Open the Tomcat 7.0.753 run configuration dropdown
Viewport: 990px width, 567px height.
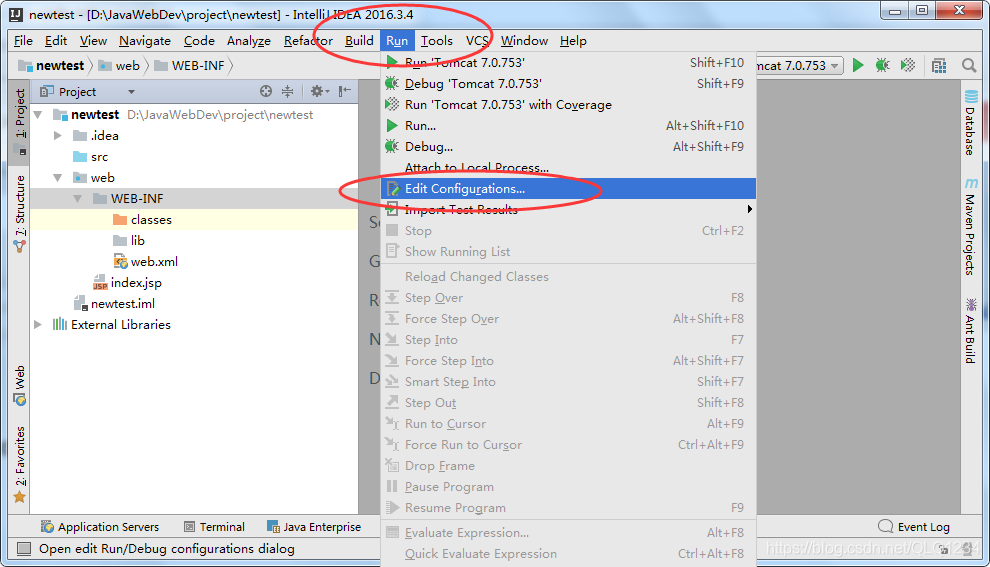tap(800, 66)
